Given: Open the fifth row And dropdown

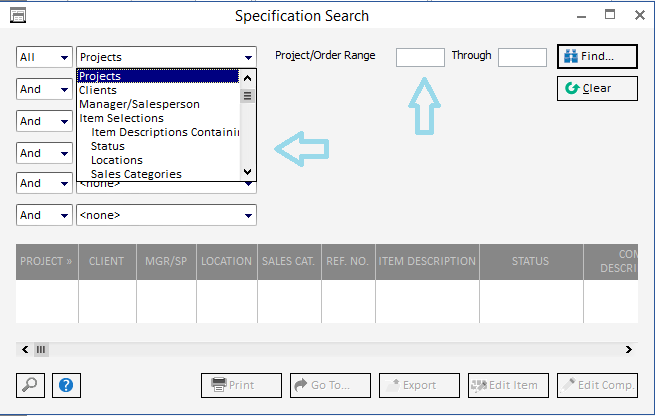Looking at the screenshot, I should coord(44,183).
